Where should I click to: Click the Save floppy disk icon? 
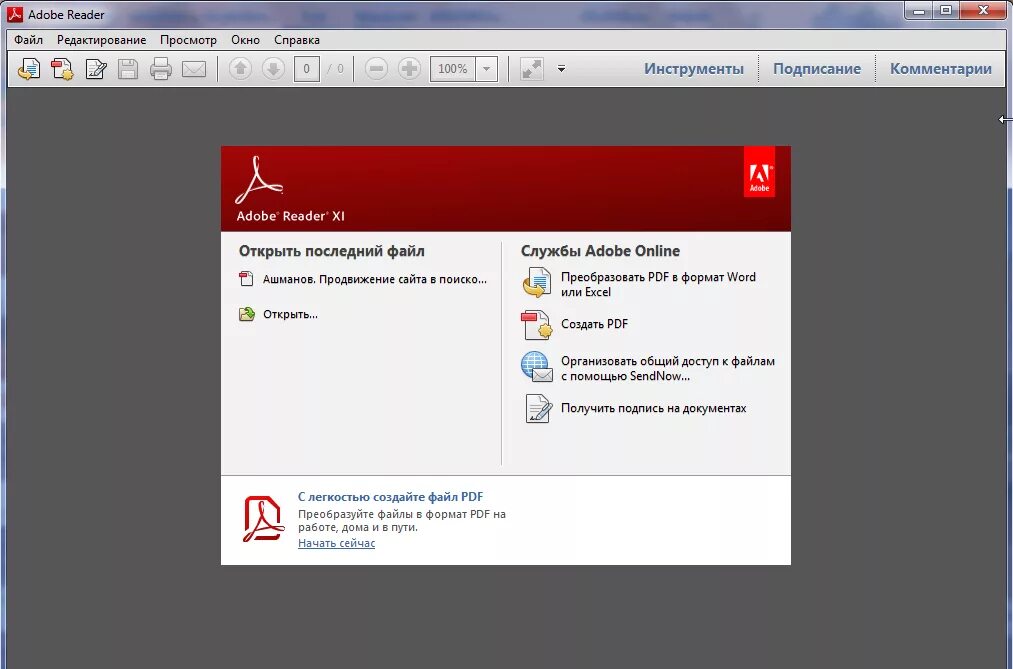pyautogui.click(x=128, y=68)
